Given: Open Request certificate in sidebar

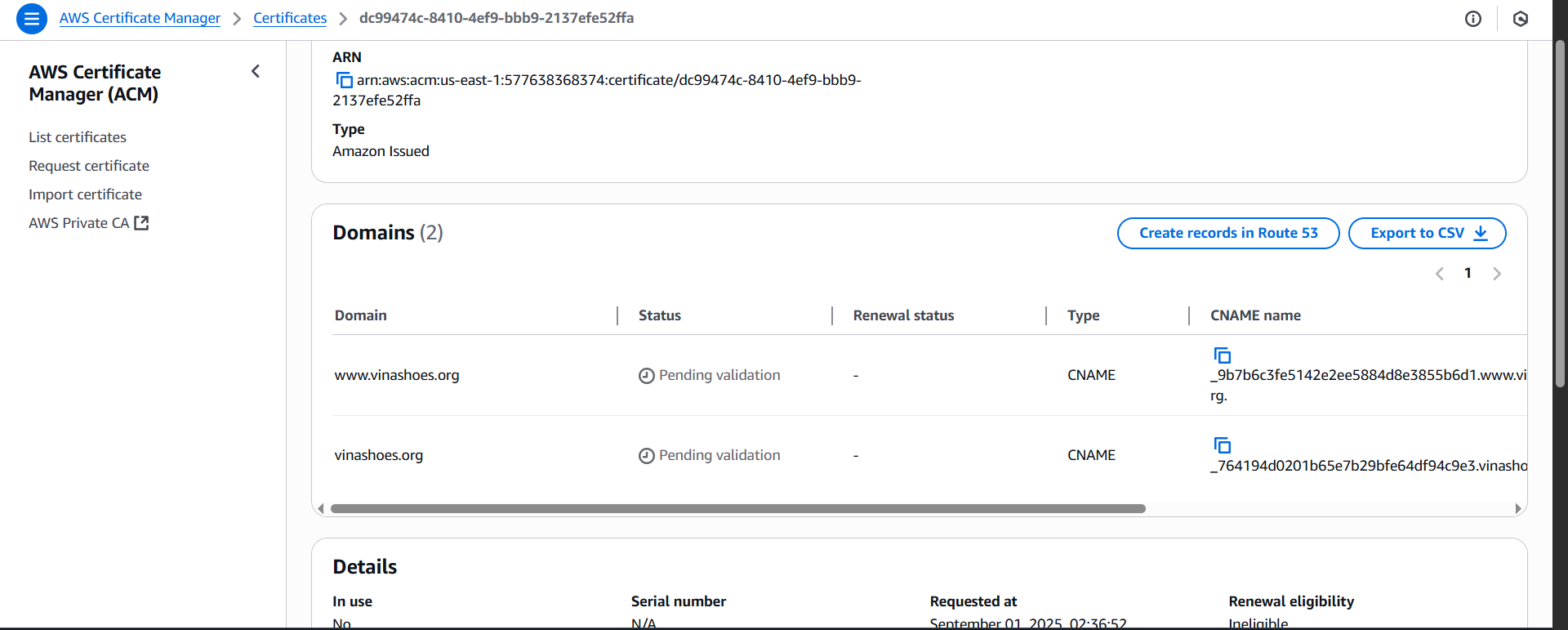Looking at the screenshot, I should tap(89, 166).
